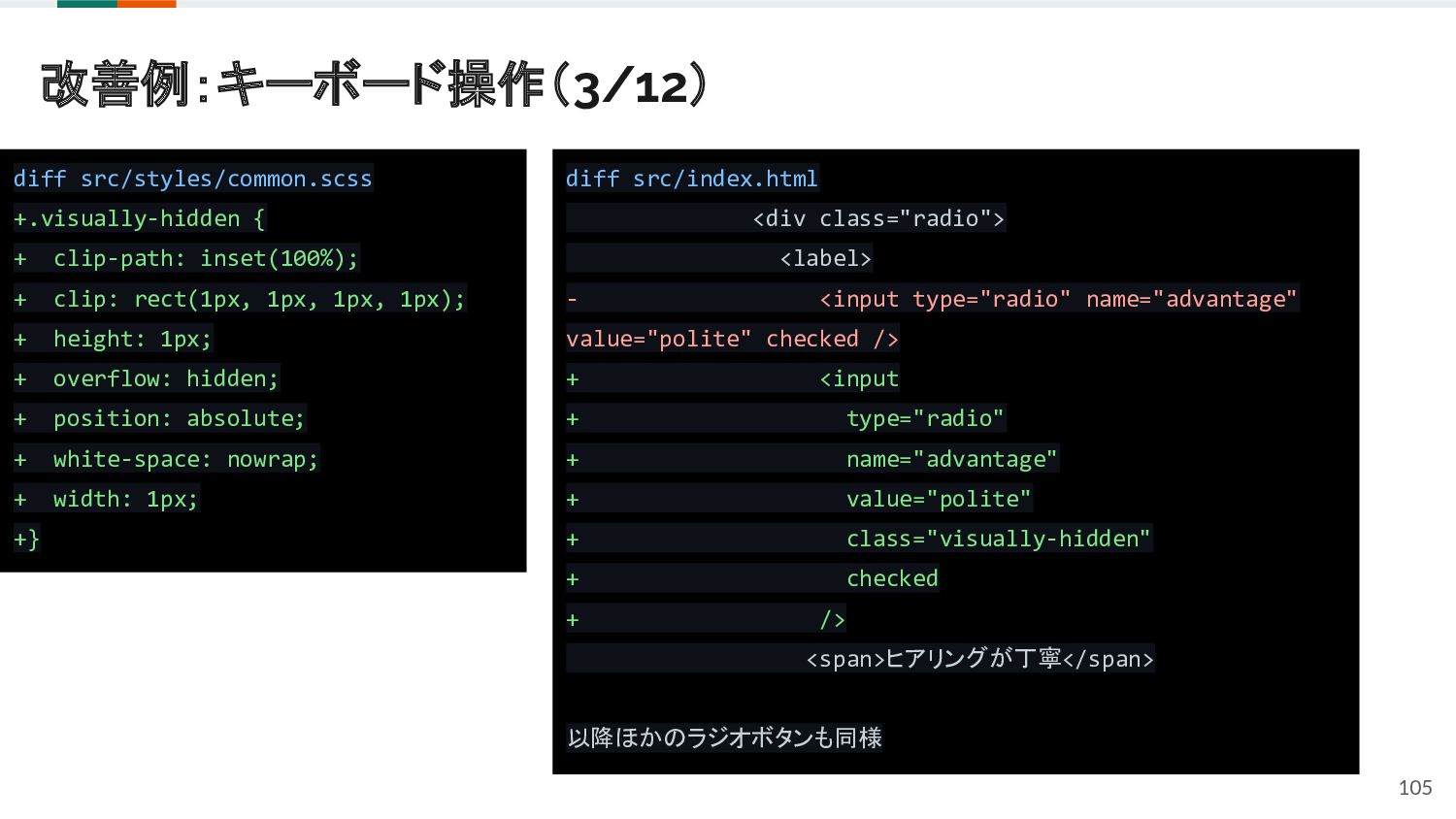Screen dimensions: 1456x819
Task: Click the slide title キーボード操作 (3/12)
Action: [374, 85]
